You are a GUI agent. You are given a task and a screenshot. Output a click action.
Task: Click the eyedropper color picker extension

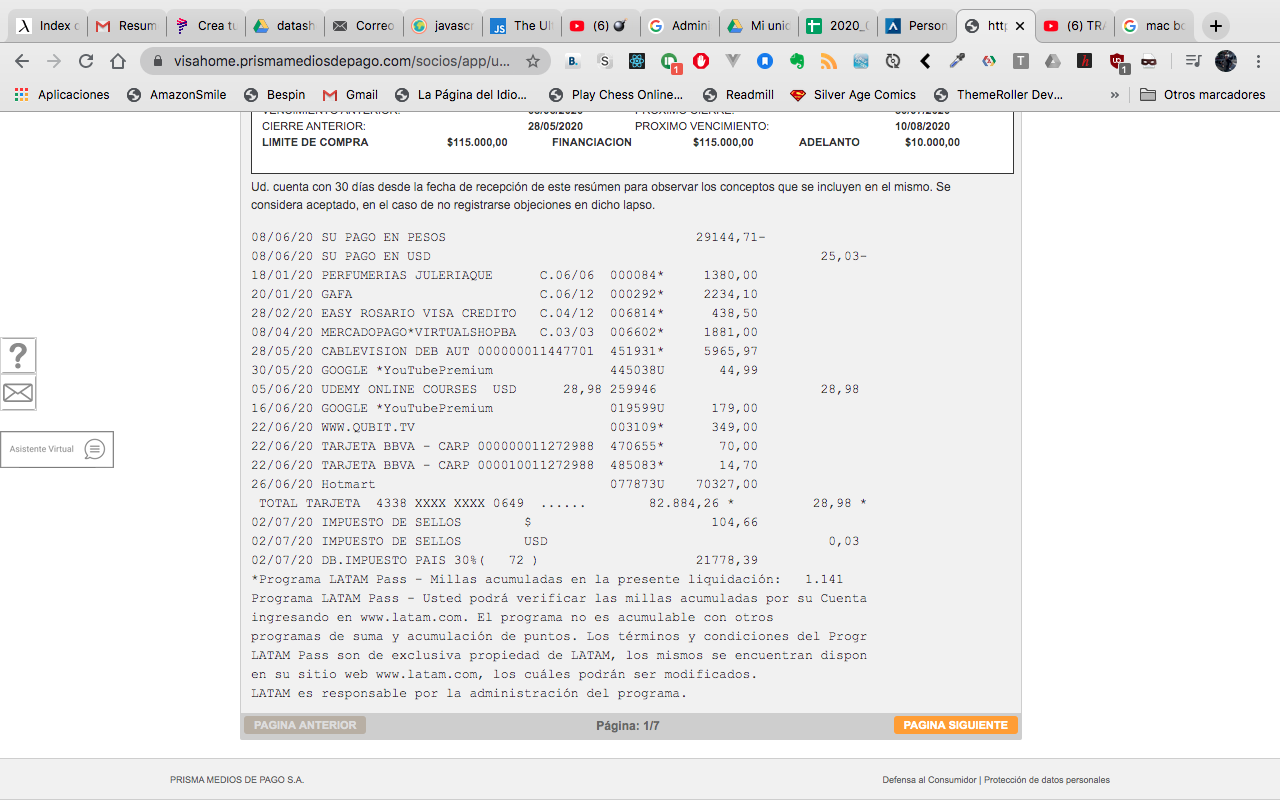(957, 61)
